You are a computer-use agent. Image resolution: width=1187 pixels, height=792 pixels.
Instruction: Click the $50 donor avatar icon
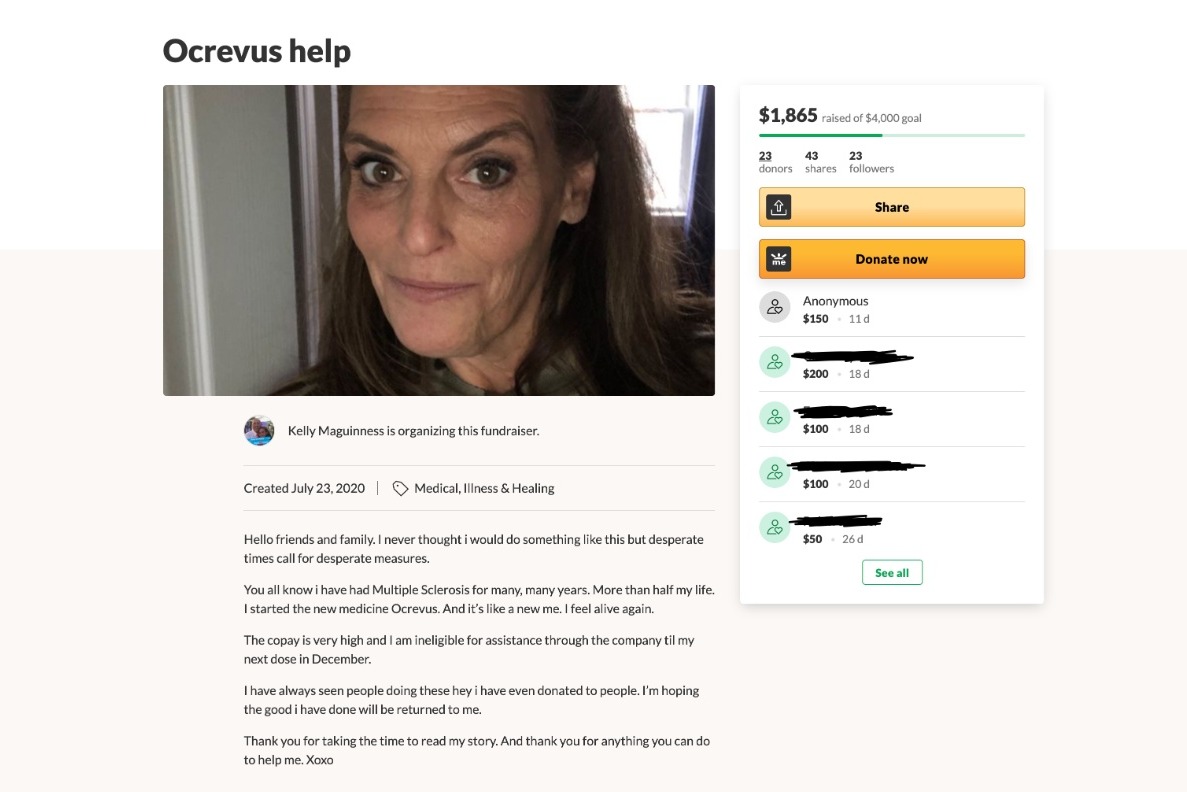[x=774, y=528]
